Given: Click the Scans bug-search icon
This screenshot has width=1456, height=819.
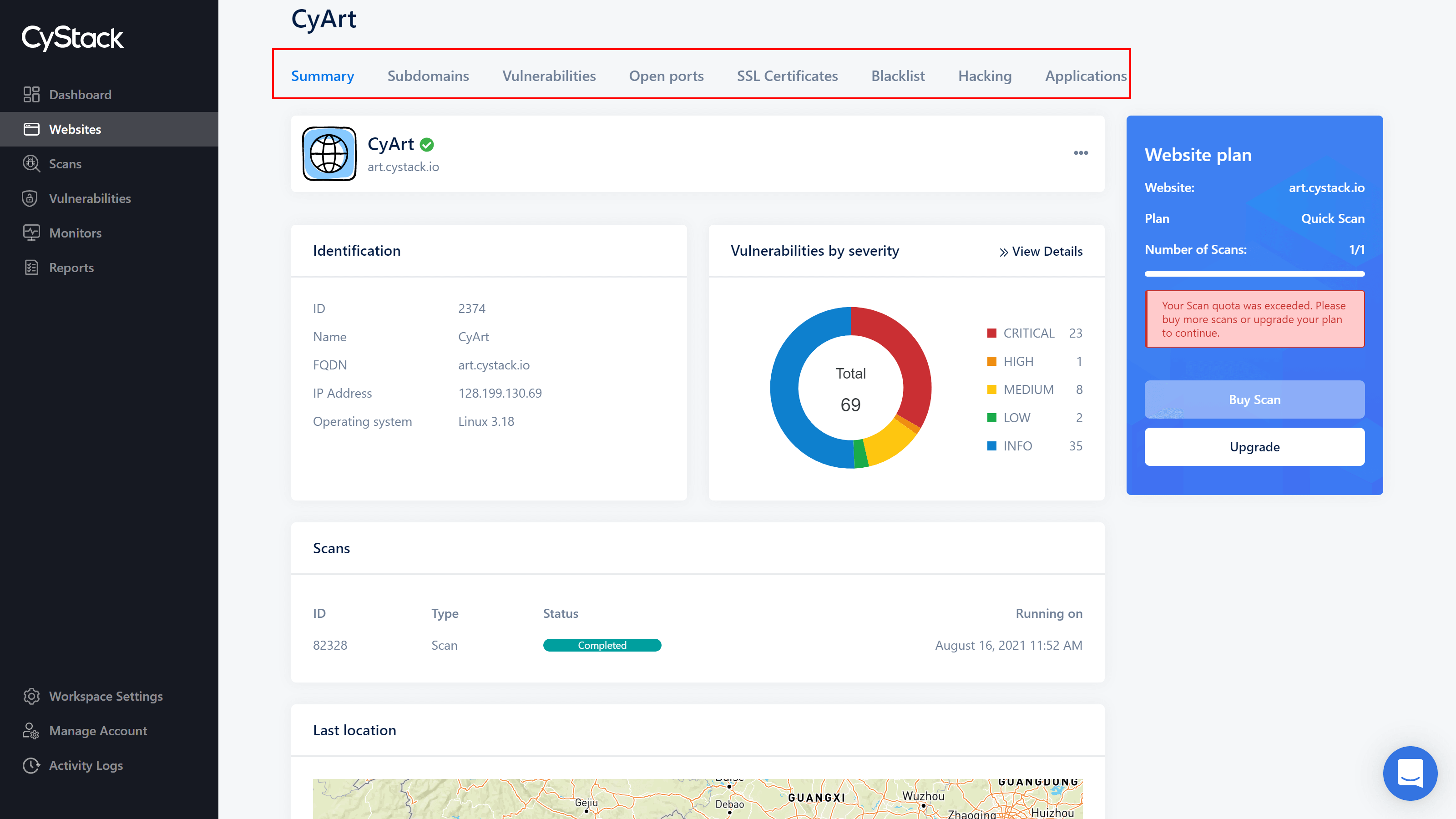Looking at the screenshot, I should point(31,163).
